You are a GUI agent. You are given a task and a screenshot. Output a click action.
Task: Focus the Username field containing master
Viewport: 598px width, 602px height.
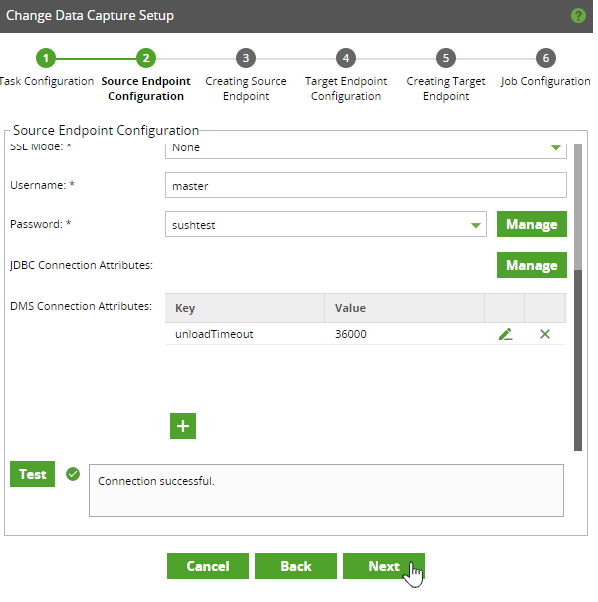click(x=366, y=185)
